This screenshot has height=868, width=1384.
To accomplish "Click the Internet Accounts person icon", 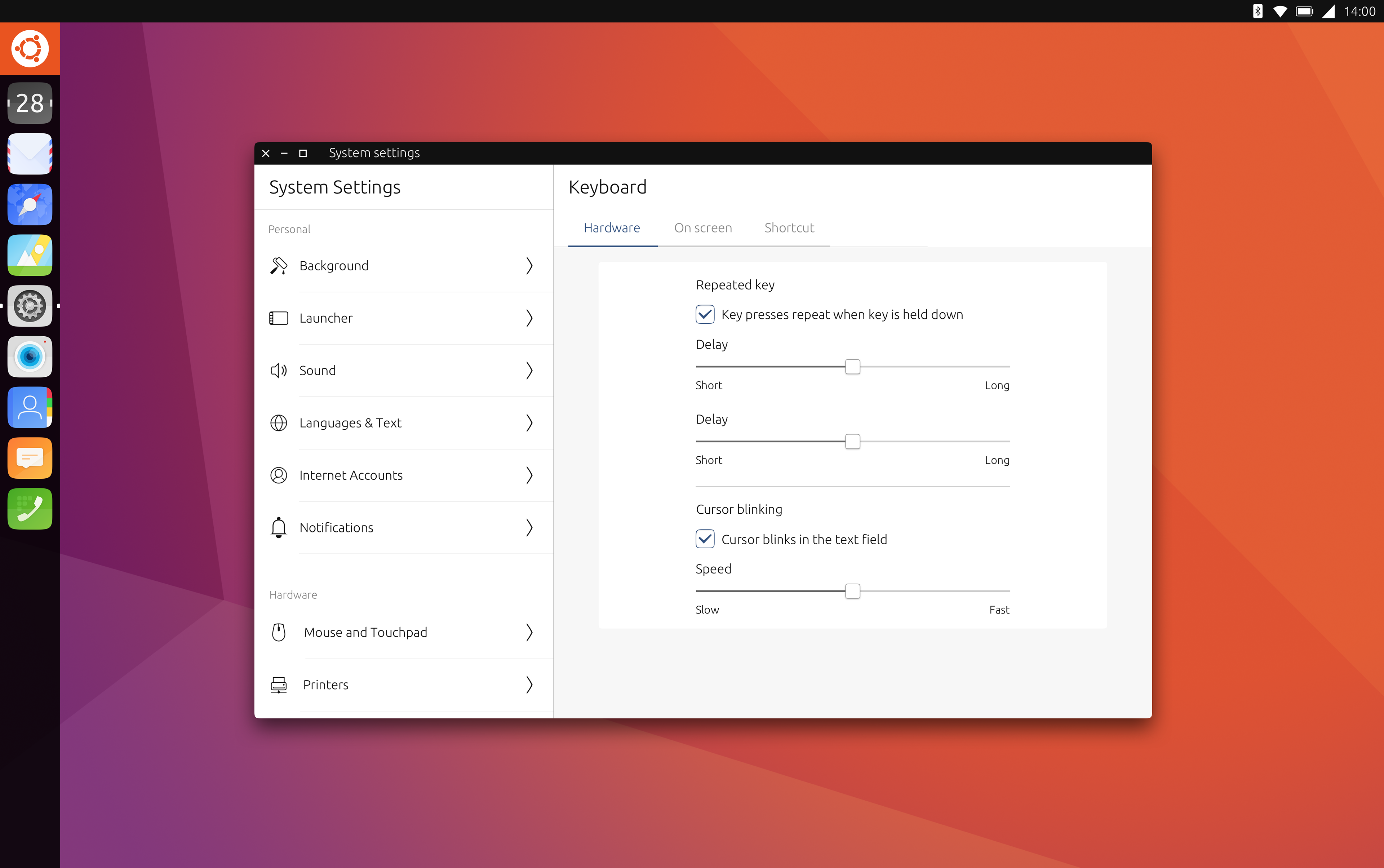I will [278, 475].
